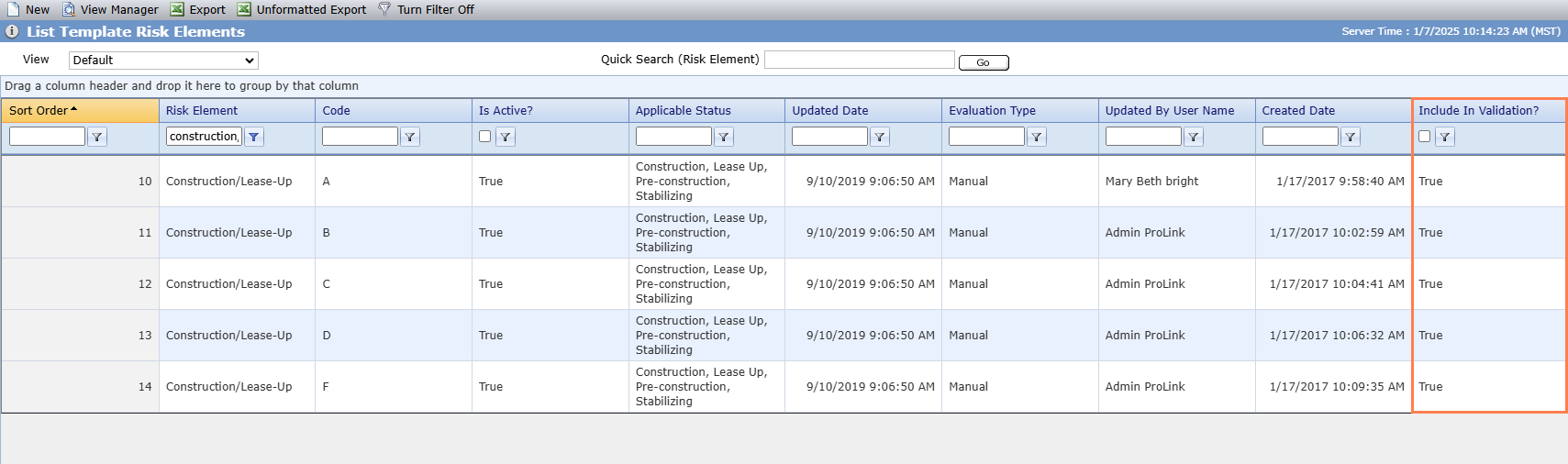Screen dimensions: 1568x464
Task: Sort by Include In Validation? header
Action: [1479, 110]
